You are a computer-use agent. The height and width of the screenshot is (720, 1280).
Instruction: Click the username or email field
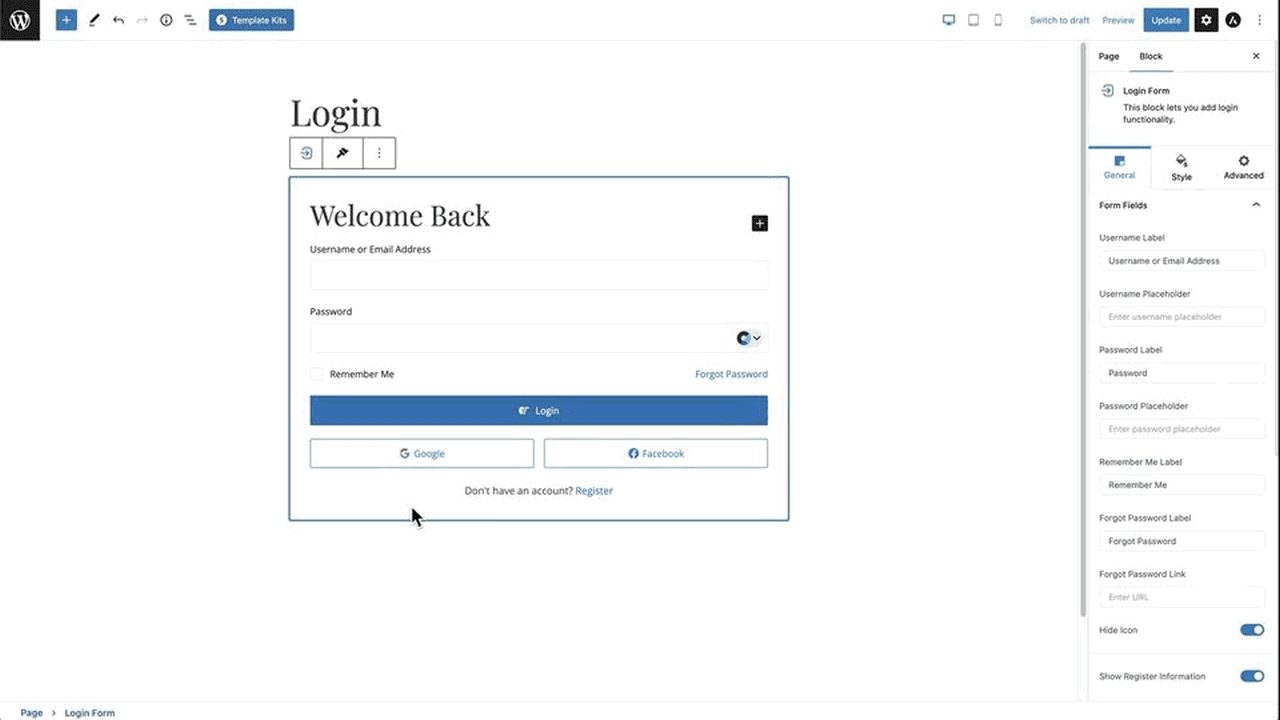(539, 276)
